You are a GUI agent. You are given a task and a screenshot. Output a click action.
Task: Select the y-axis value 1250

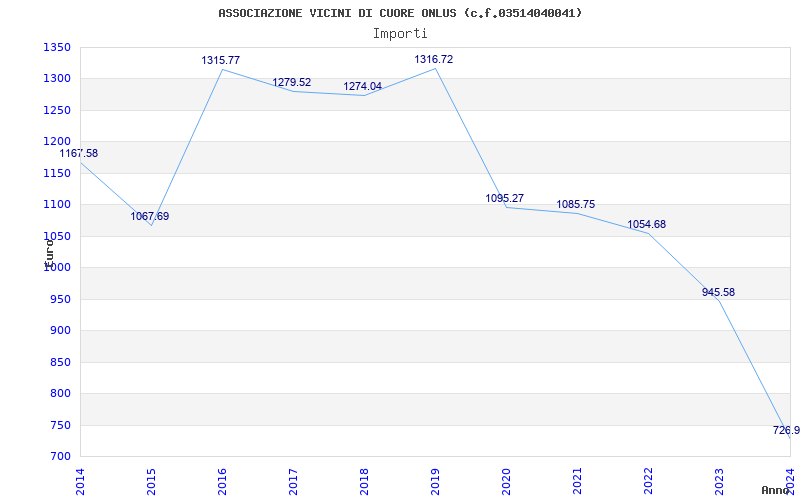pyautogui.click(x=57, y=110)
